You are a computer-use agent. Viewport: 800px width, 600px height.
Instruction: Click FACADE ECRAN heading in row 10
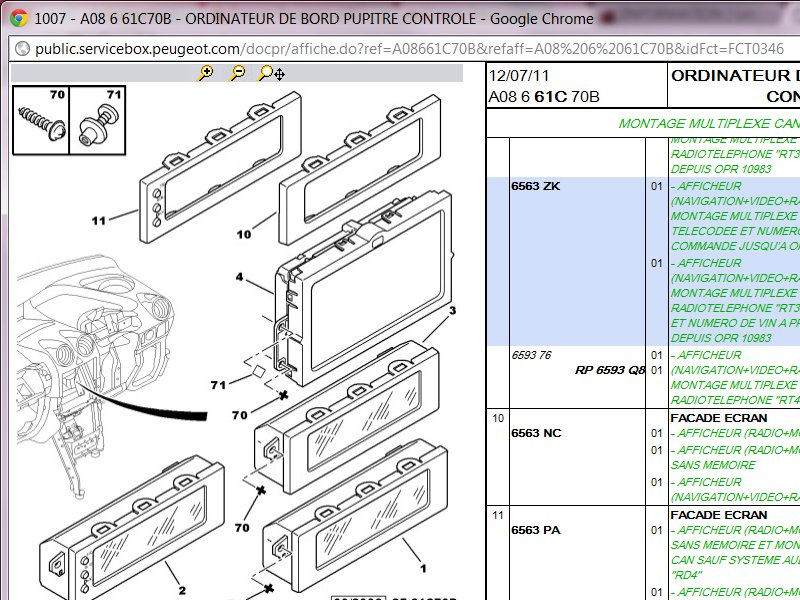[x=719, y=418]
